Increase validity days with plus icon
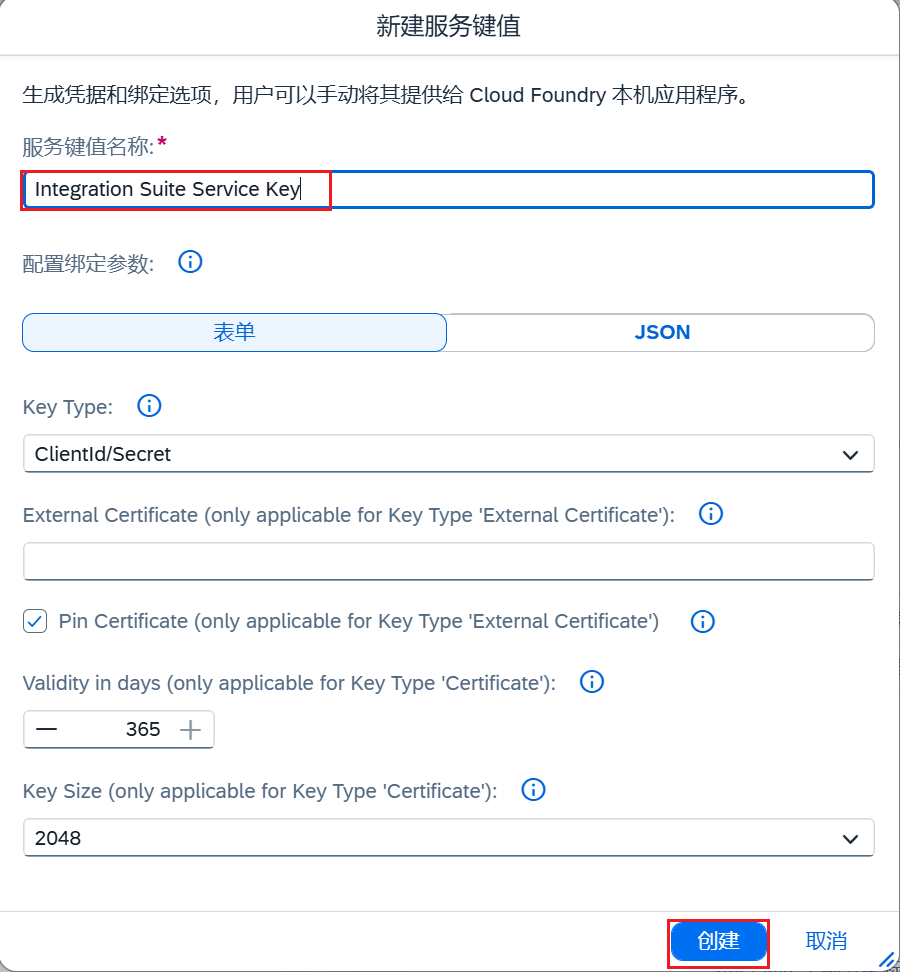This screenshot has width=900, height=972. 190,730
